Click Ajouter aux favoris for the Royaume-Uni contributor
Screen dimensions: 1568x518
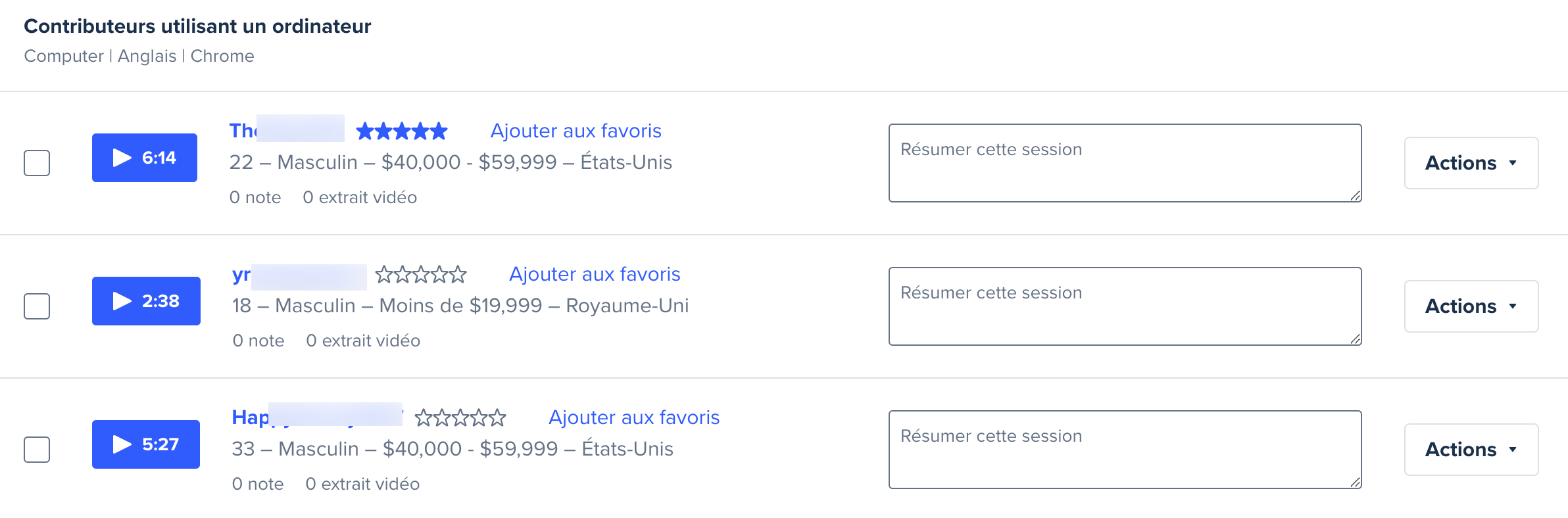tap(595, 274)
